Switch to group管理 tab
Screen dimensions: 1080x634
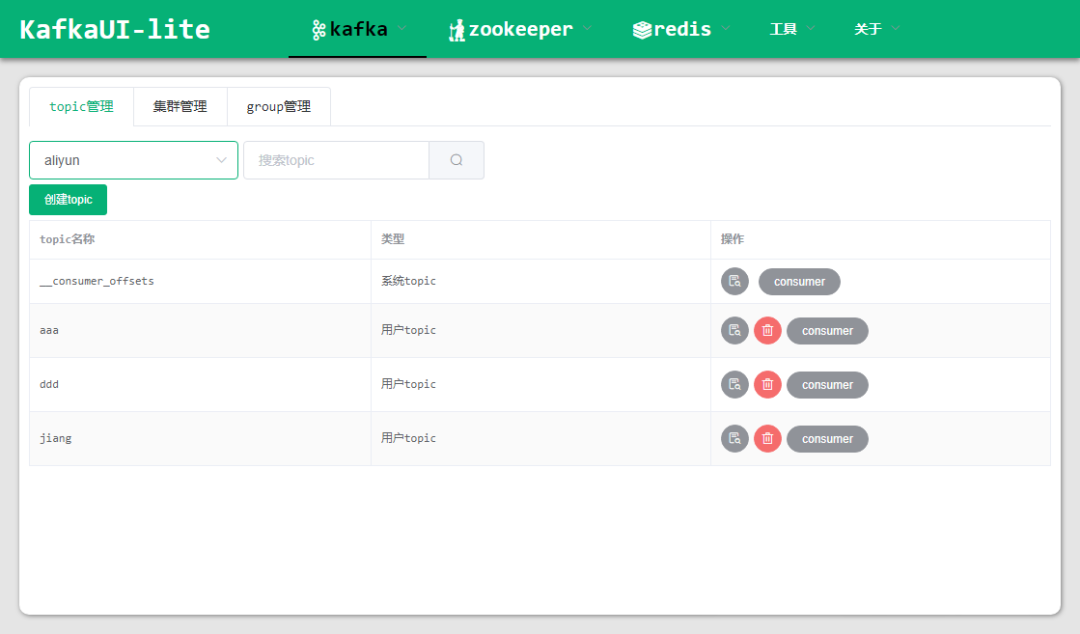pos(278,107)
